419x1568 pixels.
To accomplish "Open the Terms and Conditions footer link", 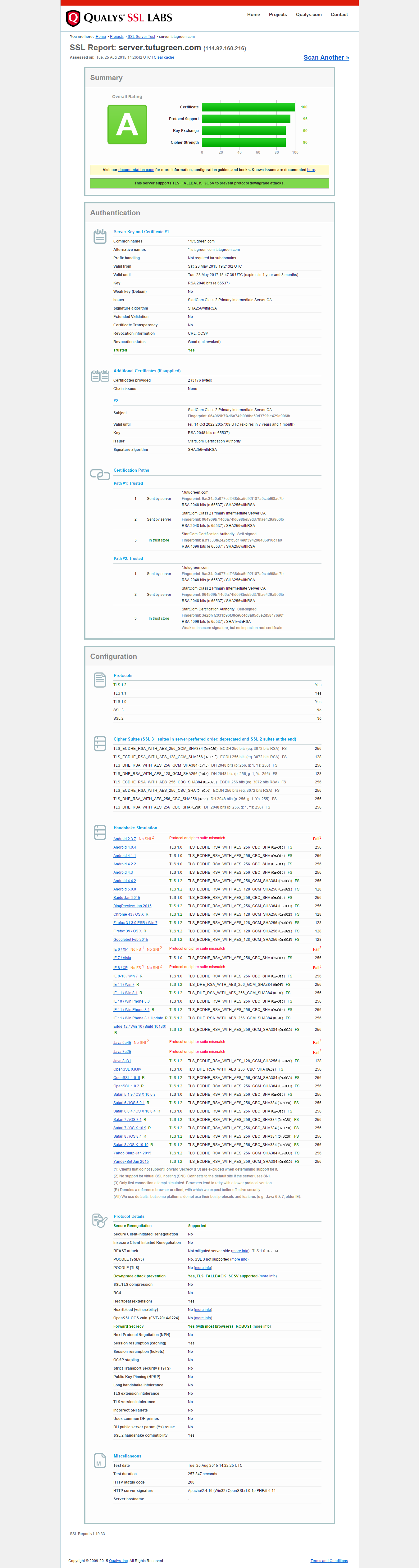I will point(329,1561).
